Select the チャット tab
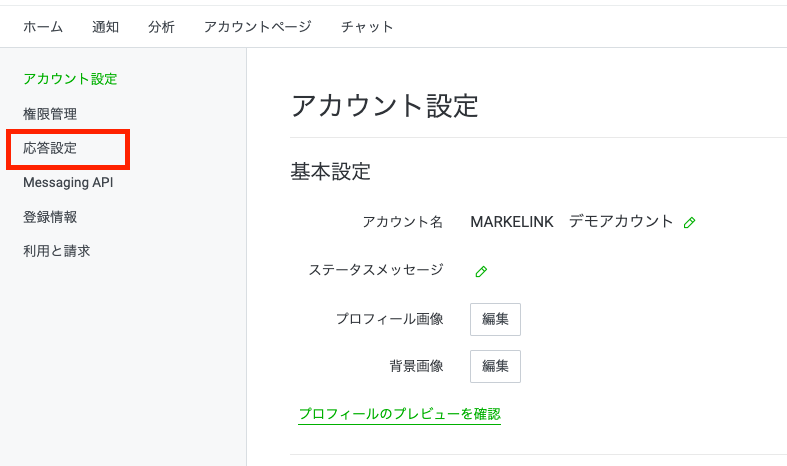This screenshot has width=787, height=466. tap(367, 27)
